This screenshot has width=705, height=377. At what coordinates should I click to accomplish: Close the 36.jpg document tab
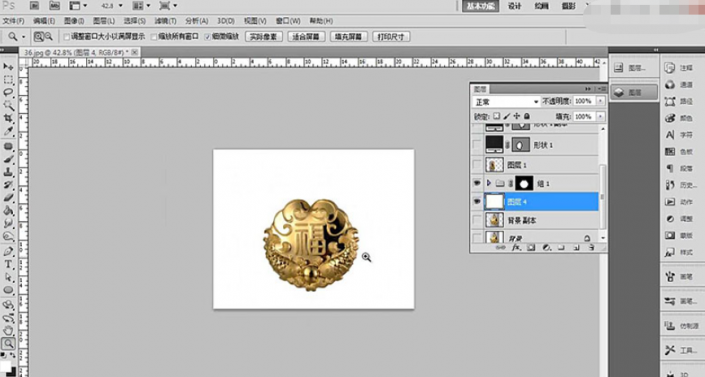tap(134, 52)
